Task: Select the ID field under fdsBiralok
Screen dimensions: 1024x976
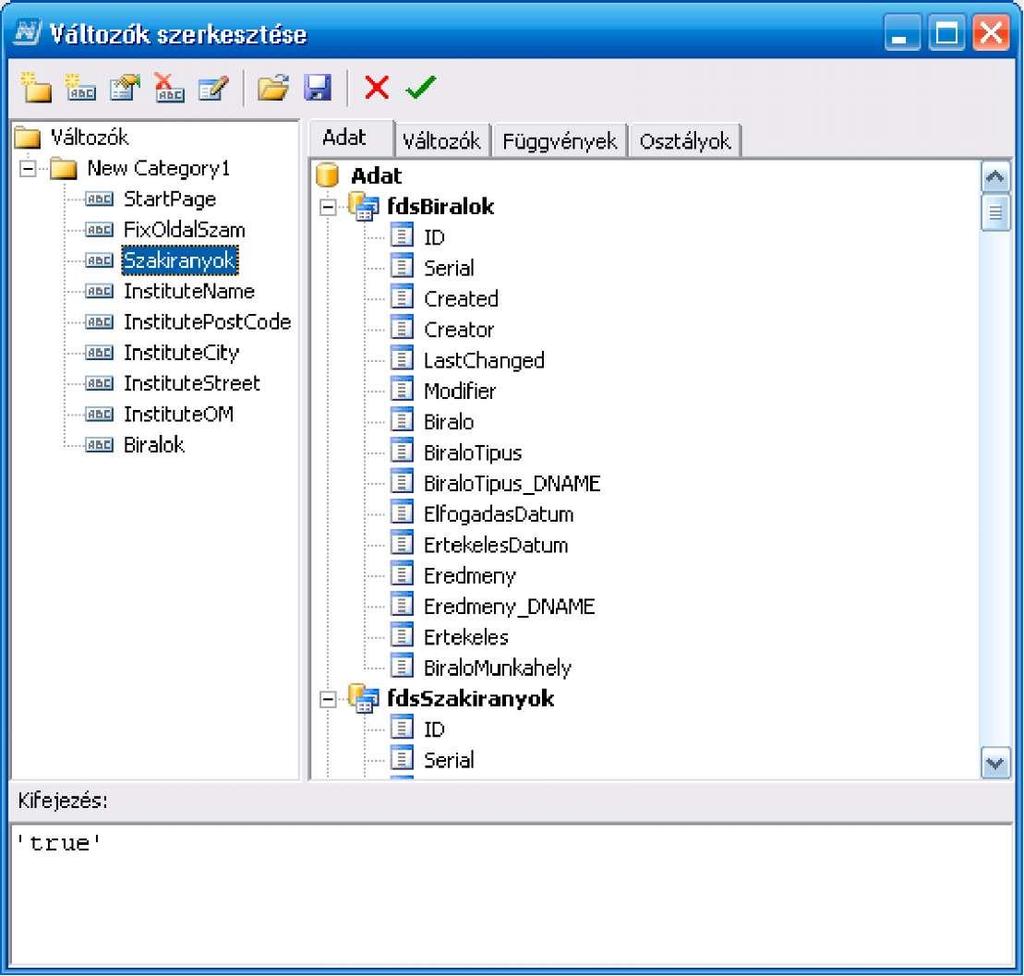Action: click(434, 237)
